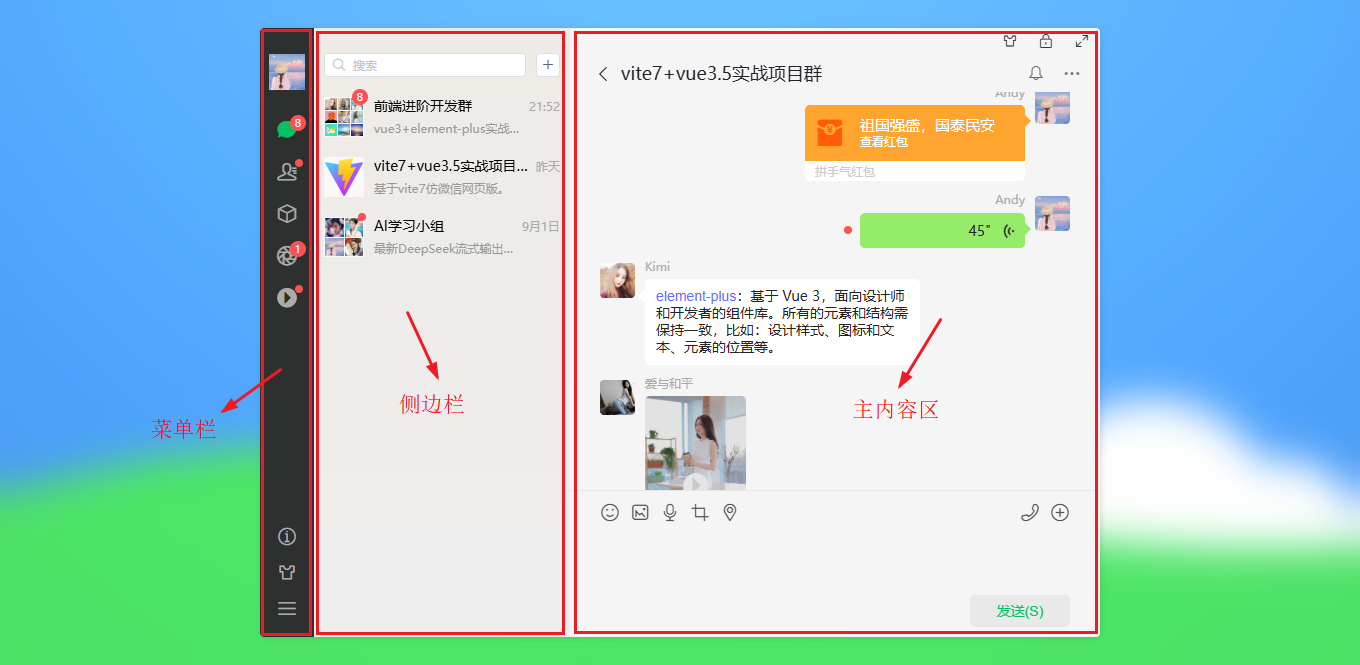1360x665 pixels.
Task: Click the info icon in the left menu
Action: pos(287,537)
